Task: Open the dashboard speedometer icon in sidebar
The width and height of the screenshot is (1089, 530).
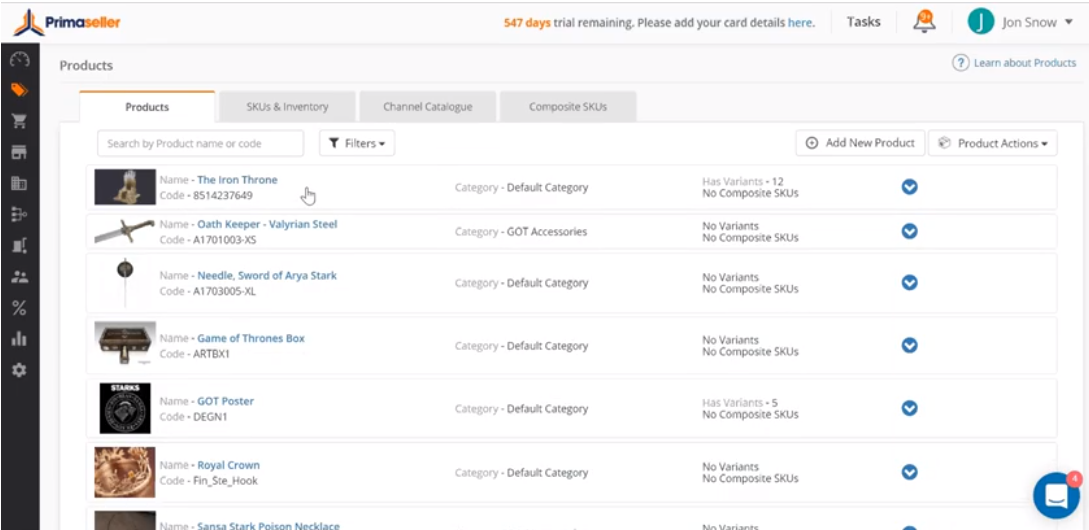Action: tap(19, 60)
